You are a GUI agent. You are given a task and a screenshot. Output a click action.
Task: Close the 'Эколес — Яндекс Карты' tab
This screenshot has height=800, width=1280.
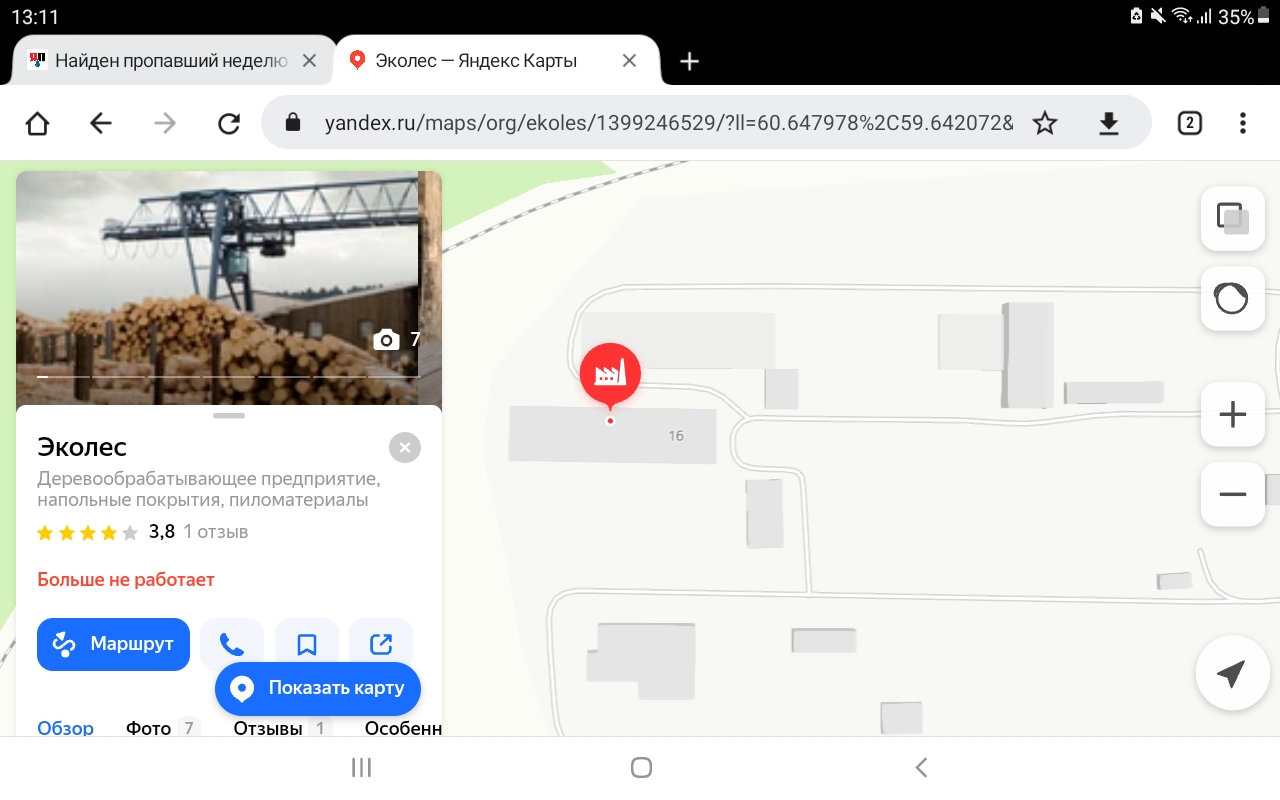click(629, 61)
